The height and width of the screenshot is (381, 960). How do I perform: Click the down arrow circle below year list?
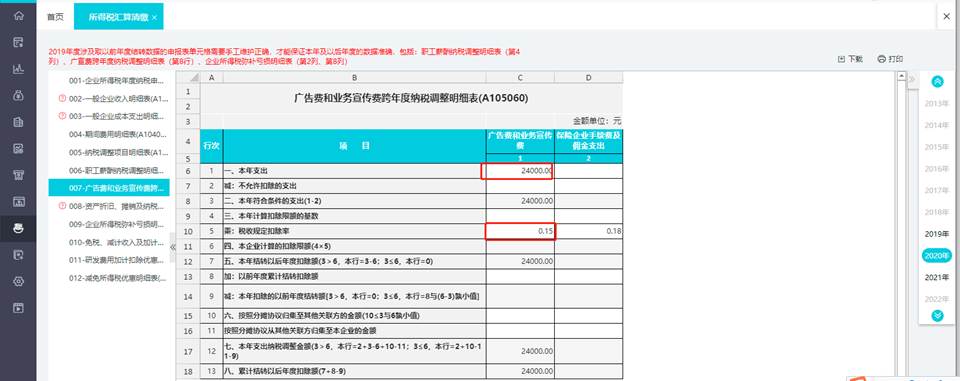click(937, 315)
